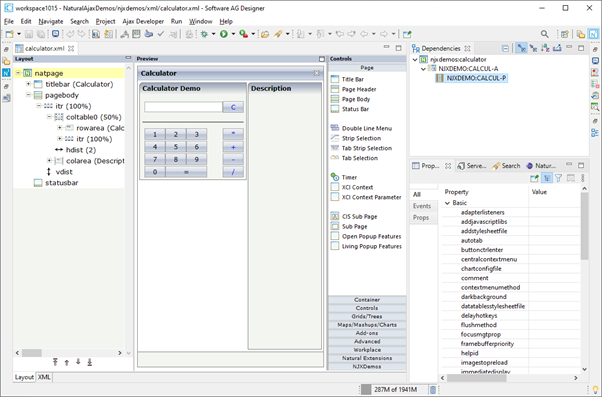Screen dimensions: 602x397
Task: Collapse the njxdemos:calculator dependency node
Action: (415, 60)
